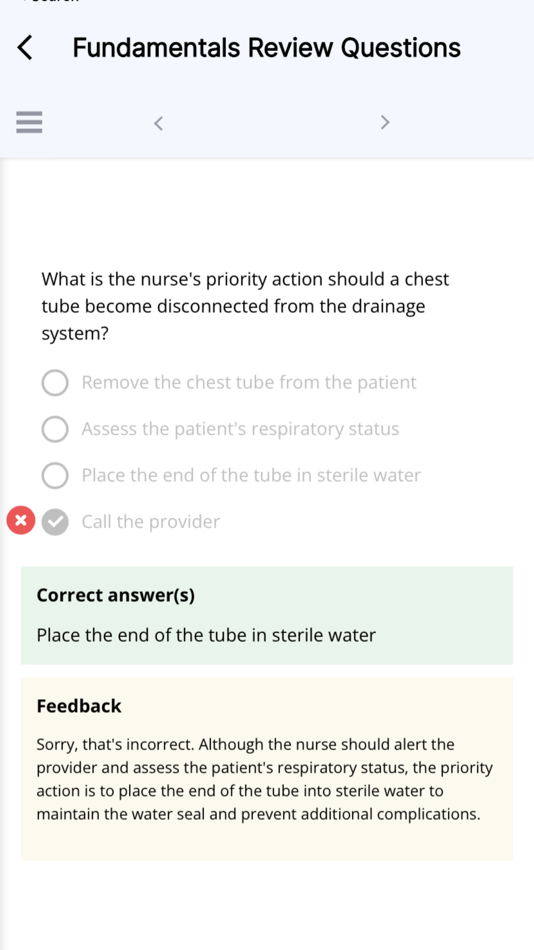534x950 pixels.
Task: Click the red incorrect X icon
Action: [x=21, y=520]
